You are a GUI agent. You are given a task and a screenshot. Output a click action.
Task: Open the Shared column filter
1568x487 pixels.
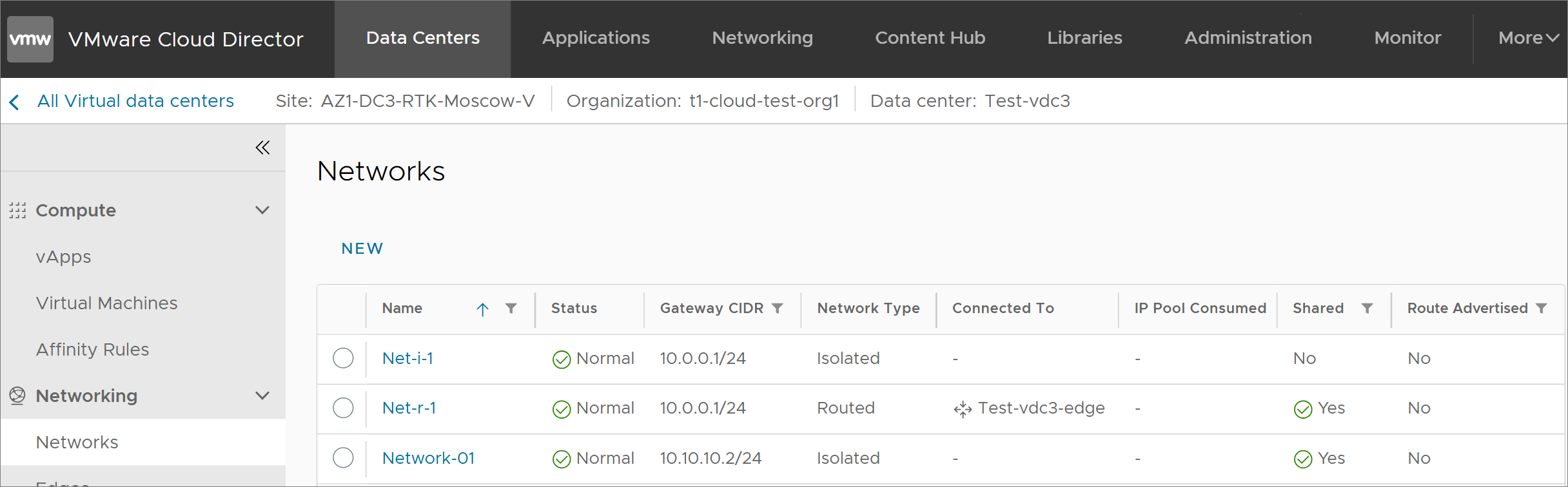pos(1367,309)
